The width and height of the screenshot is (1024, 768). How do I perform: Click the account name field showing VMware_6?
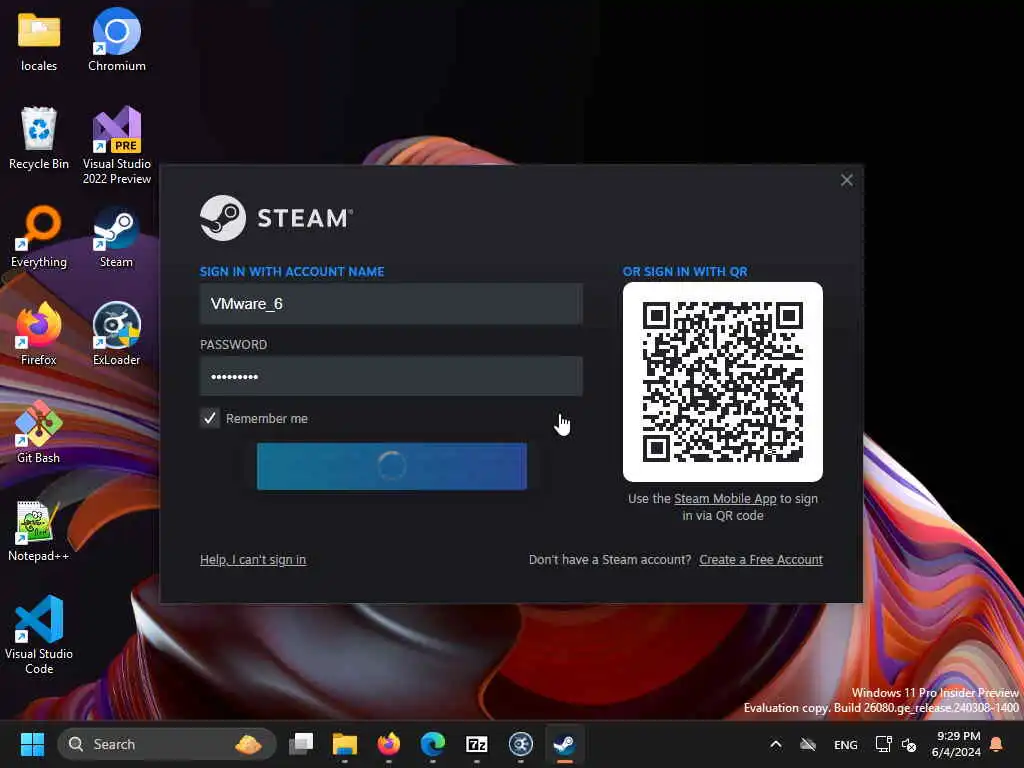point(391,304)
